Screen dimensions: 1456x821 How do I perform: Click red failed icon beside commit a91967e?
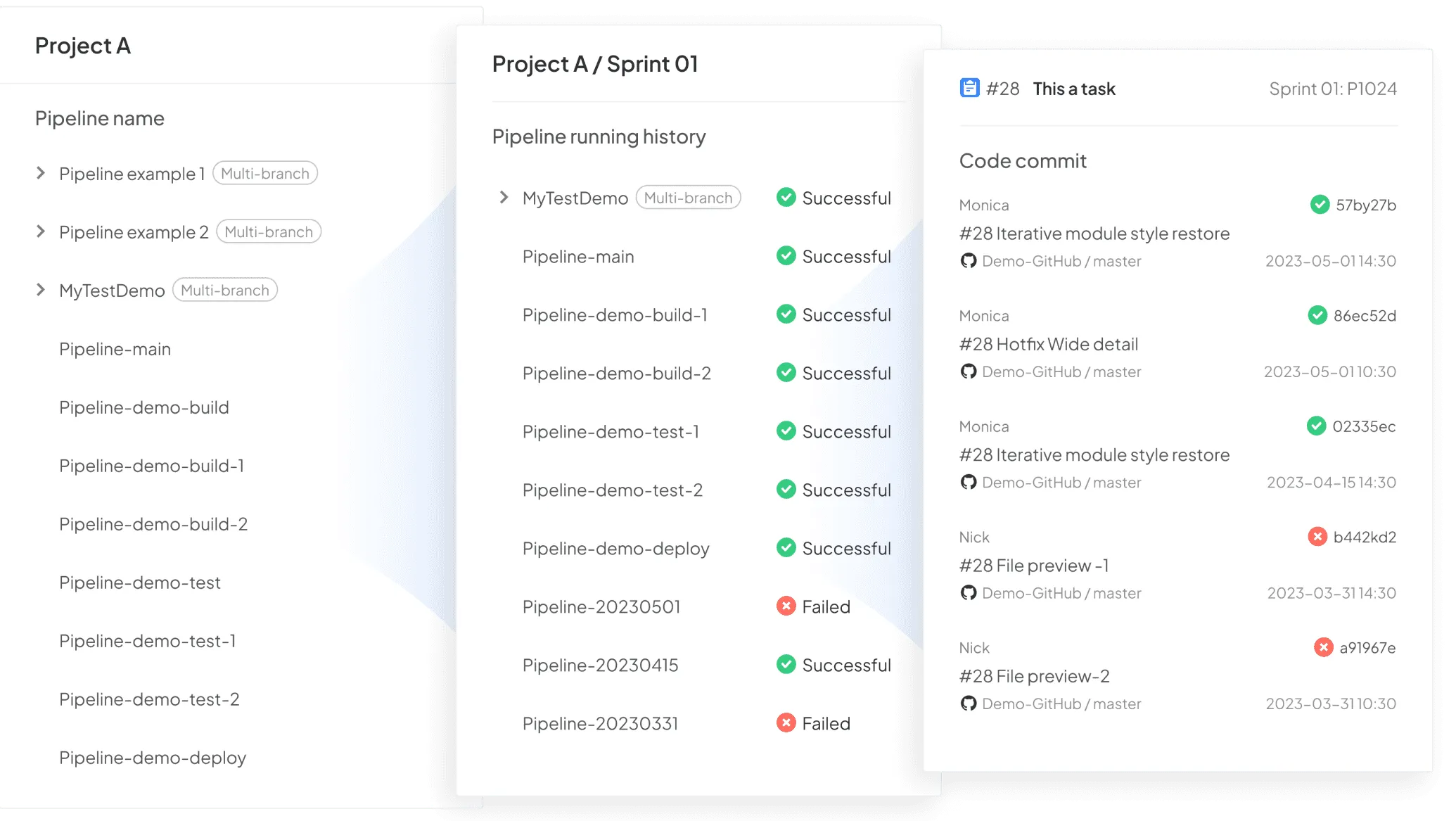click(1323, 647)
